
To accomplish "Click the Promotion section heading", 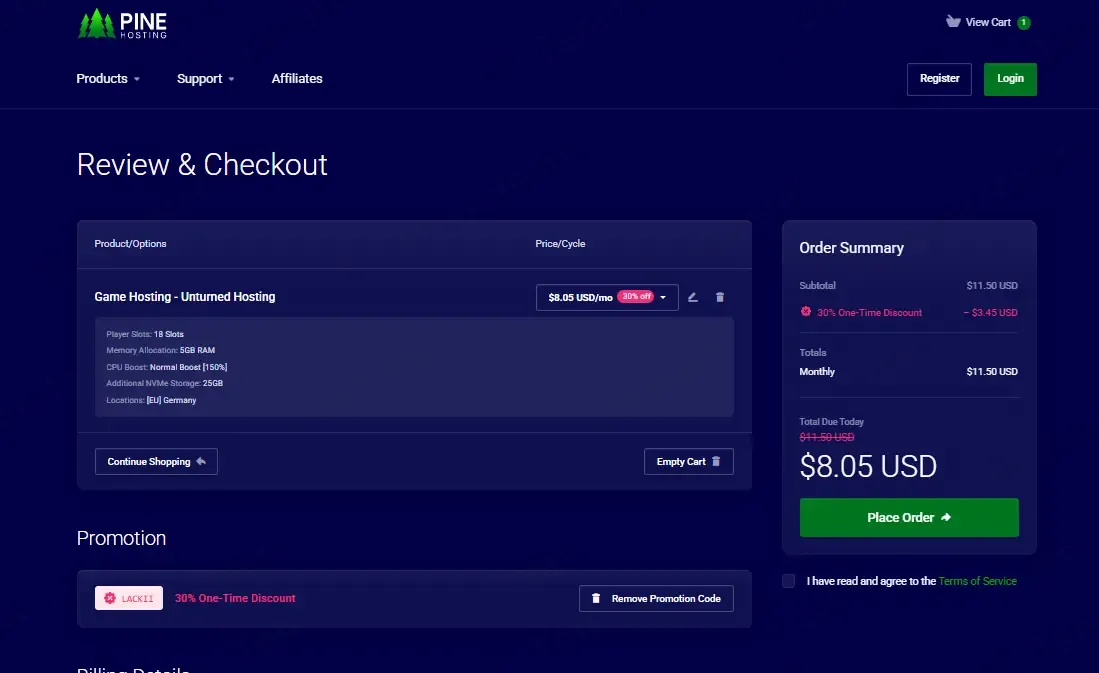I will click(121, 538).
